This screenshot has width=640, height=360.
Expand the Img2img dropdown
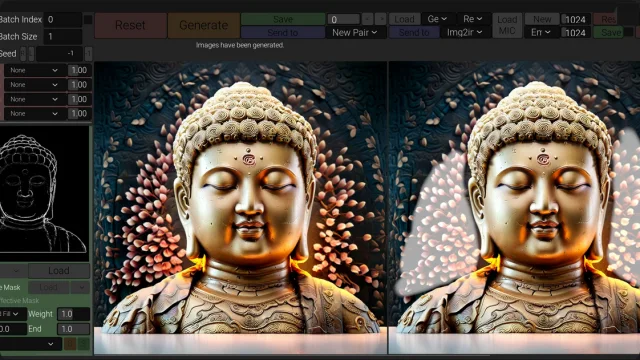click(x=465, y=32)
